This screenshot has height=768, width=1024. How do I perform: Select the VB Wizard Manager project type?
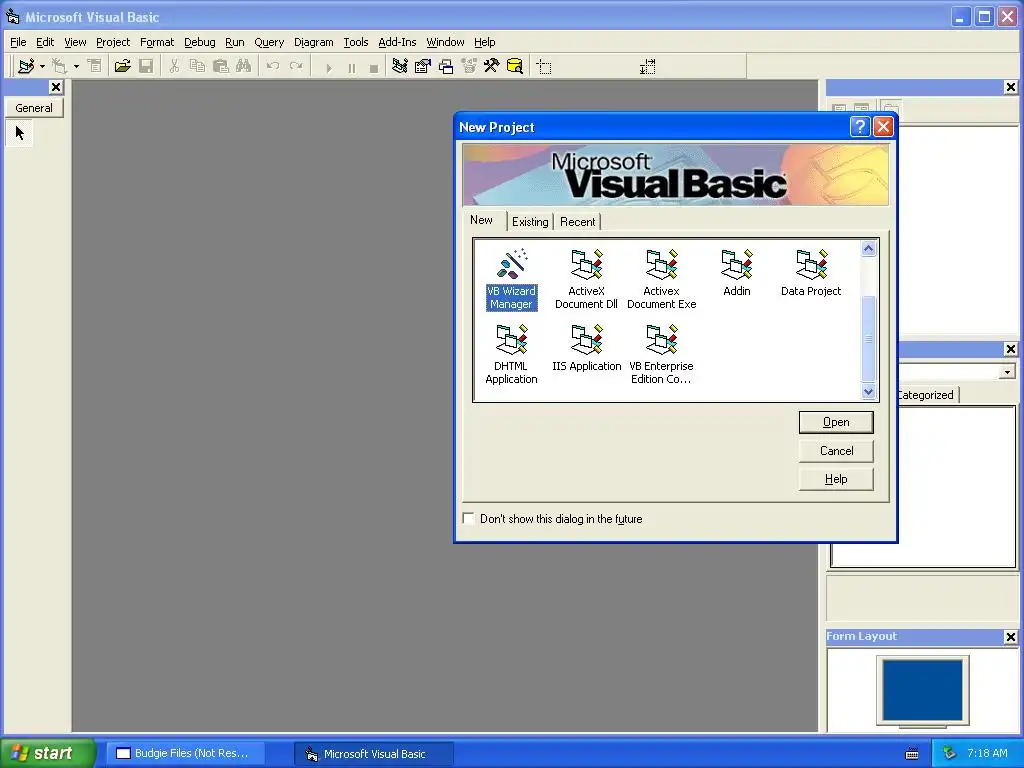511,280
